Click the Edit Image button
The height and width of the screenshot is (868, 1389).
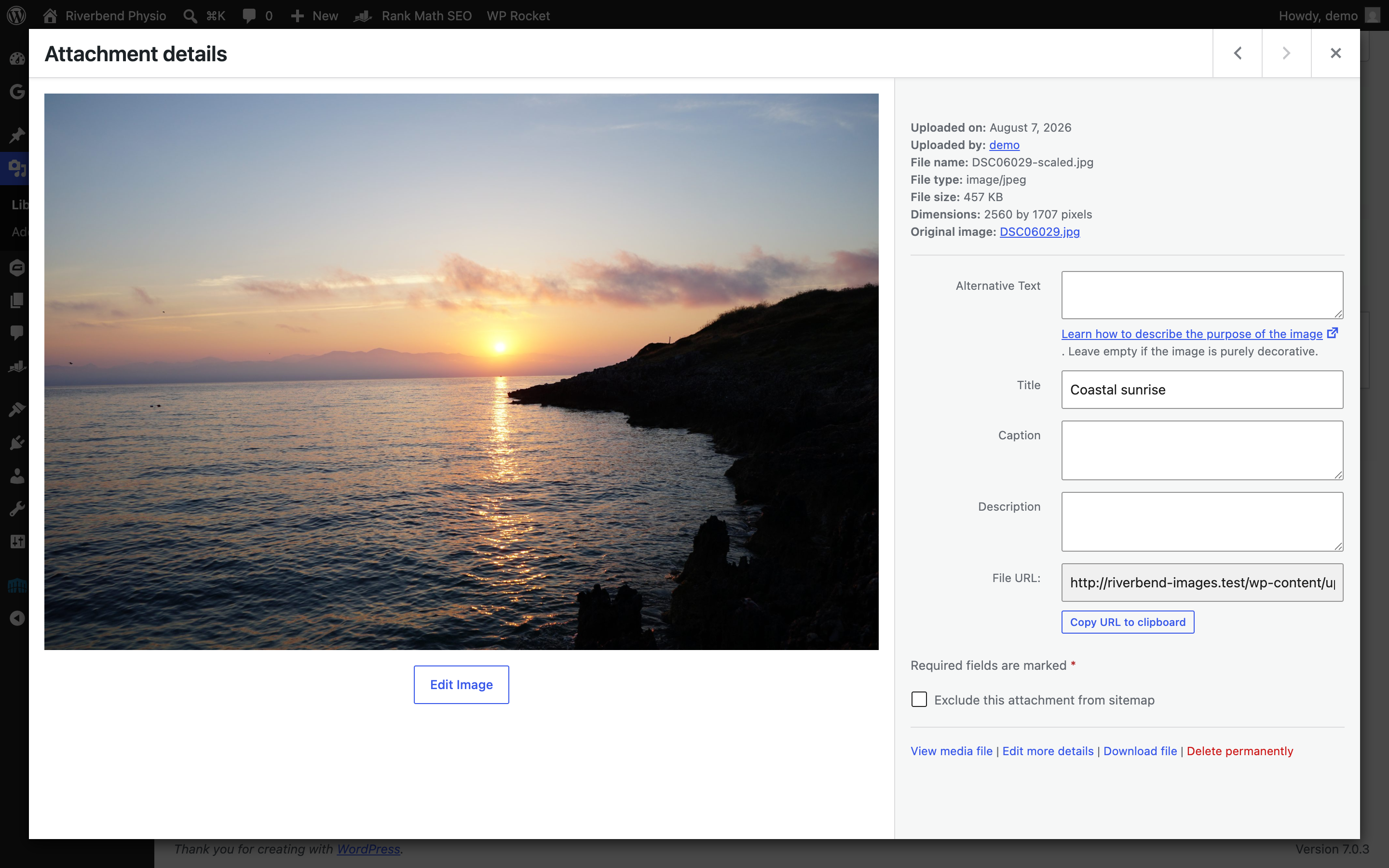click(461, 684)
